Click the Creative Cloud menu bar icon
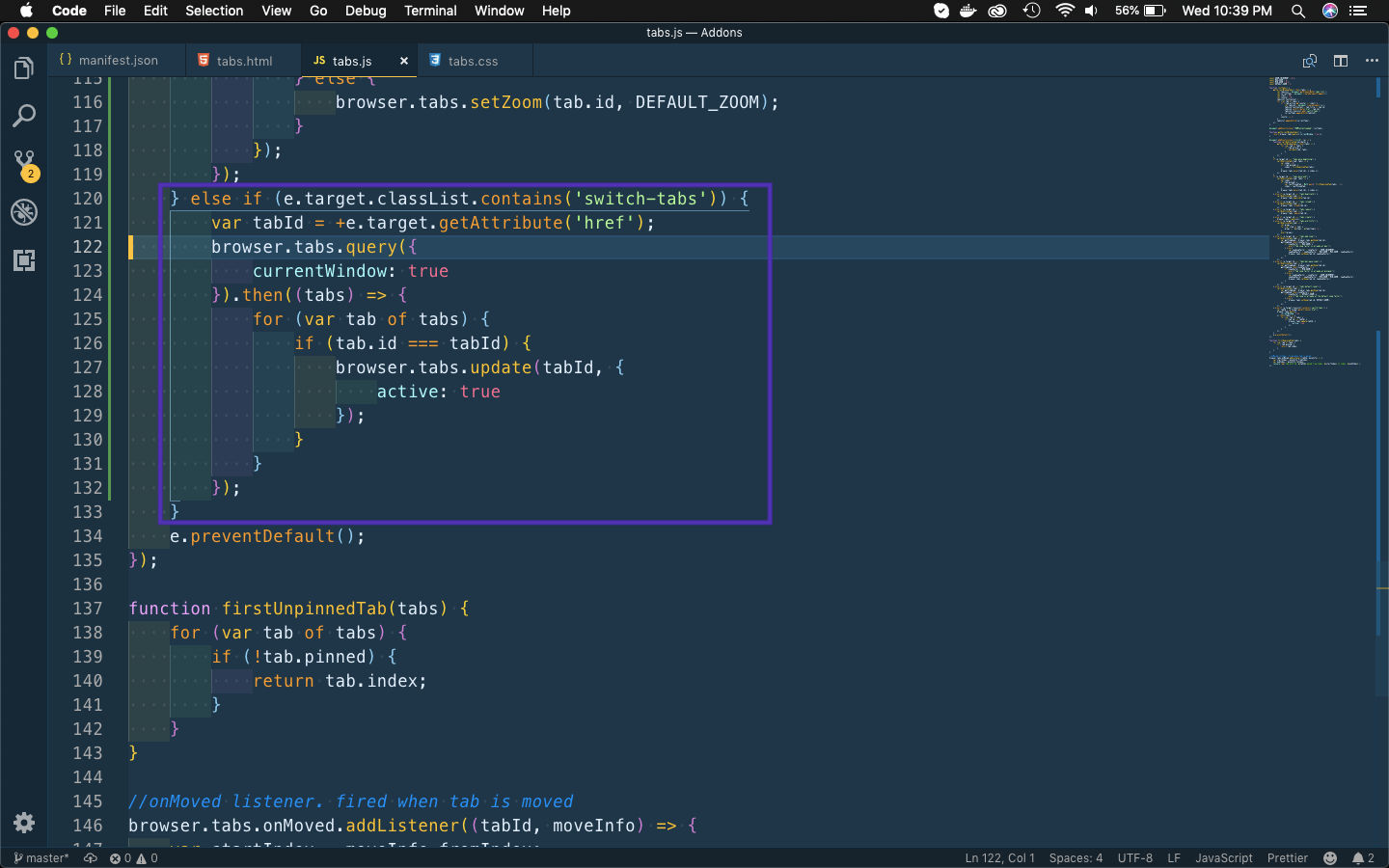Screen dimensions: 1389x868 coord(998,11)
